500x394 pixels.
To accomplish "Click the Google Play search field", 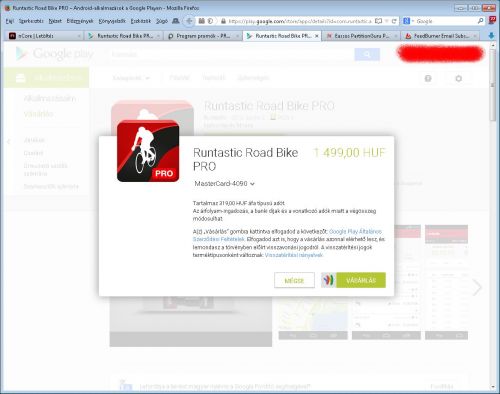I will point(232,54).
